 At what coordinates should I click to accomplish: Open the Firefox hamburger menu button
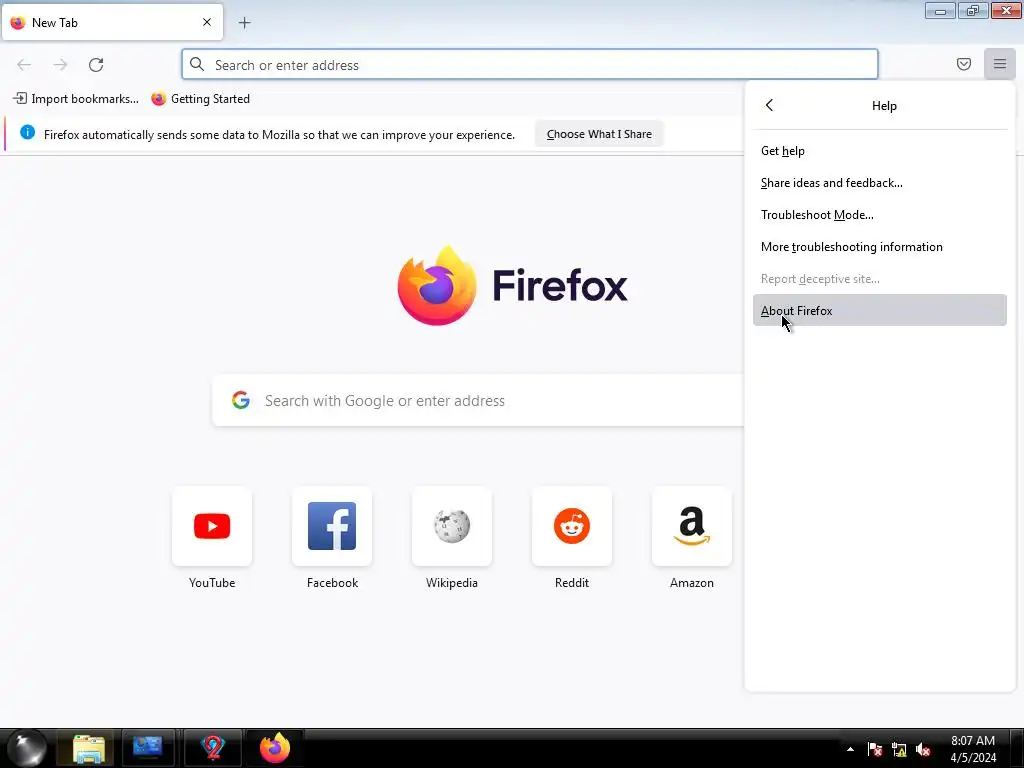coord(999,64)
